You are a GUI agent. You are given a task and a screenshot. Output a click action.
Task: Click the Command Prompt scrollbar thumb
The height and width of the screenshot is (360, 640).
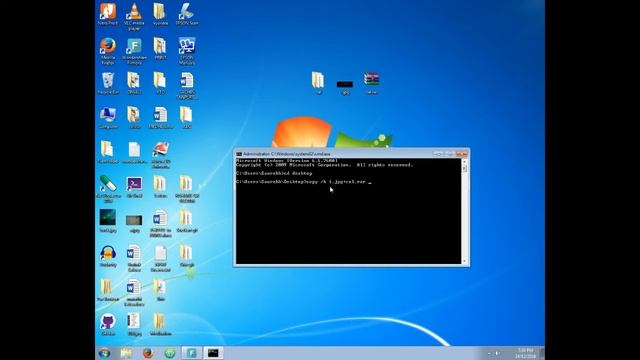click(x=464, y=168)
